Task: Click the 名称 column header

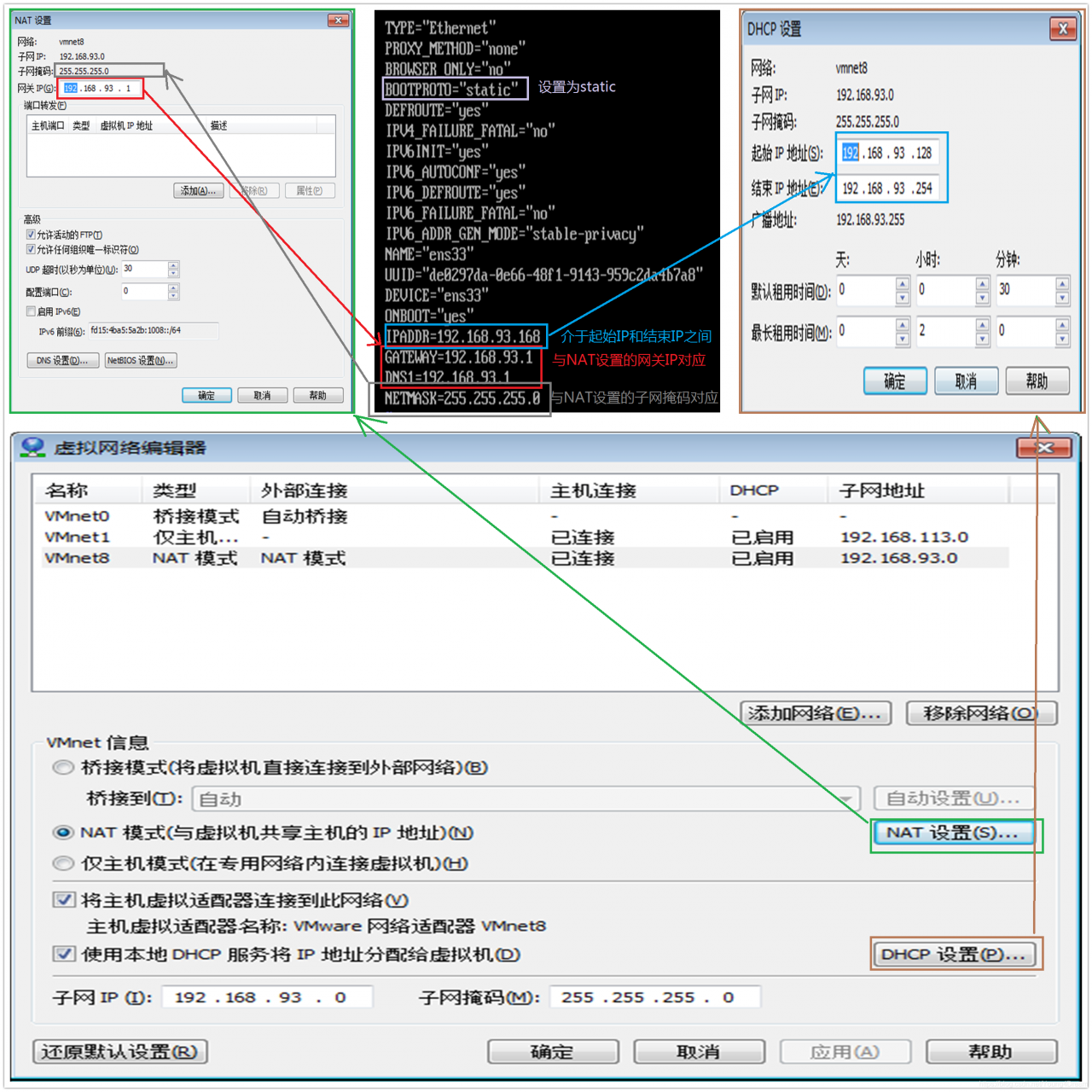Action: [x=88, y=491]
